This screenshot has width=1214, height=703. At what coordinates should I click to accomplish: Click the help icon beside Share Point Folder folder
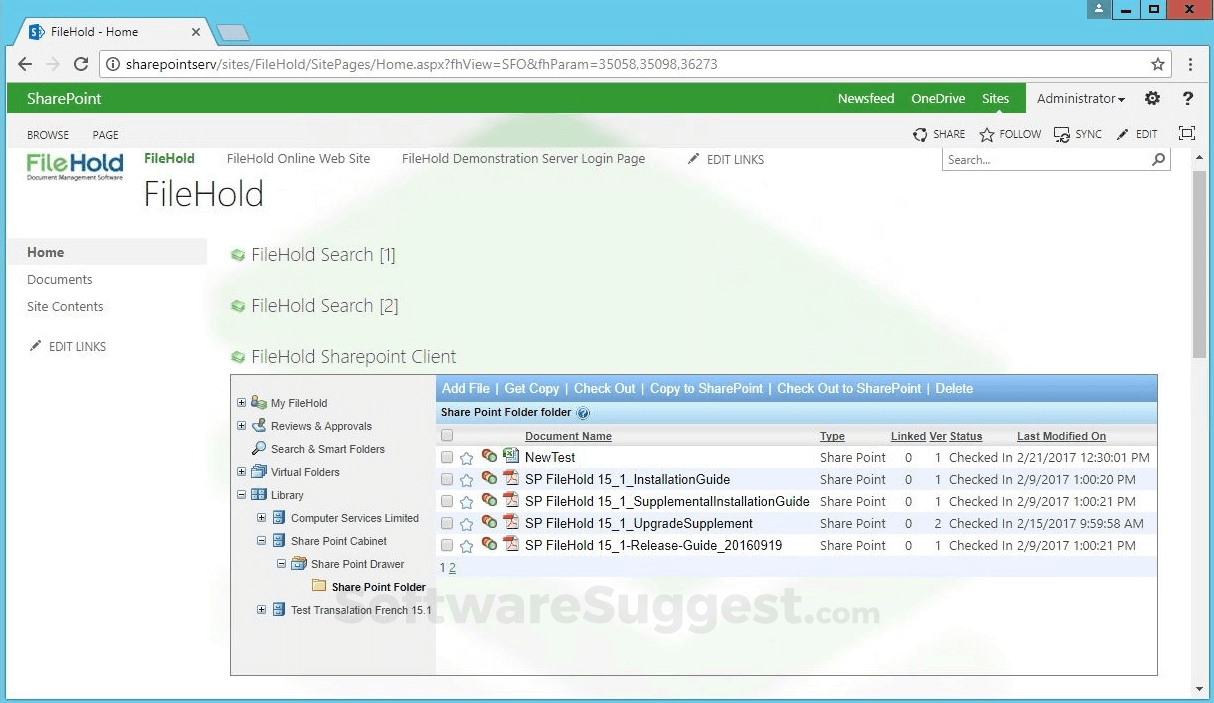[583, 412]
